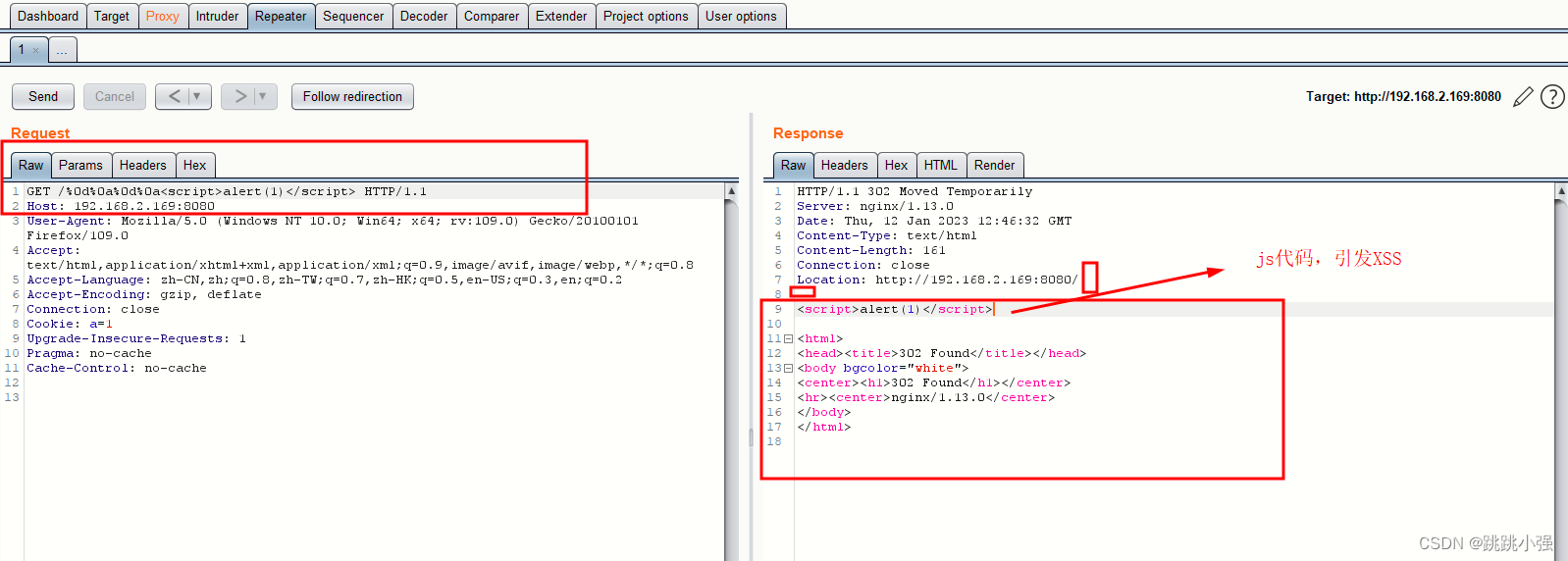Viewport: 1568px width, 561px height.
Task: Open the Project options tab
Action: pyautogui.click(x=646, y=16)
